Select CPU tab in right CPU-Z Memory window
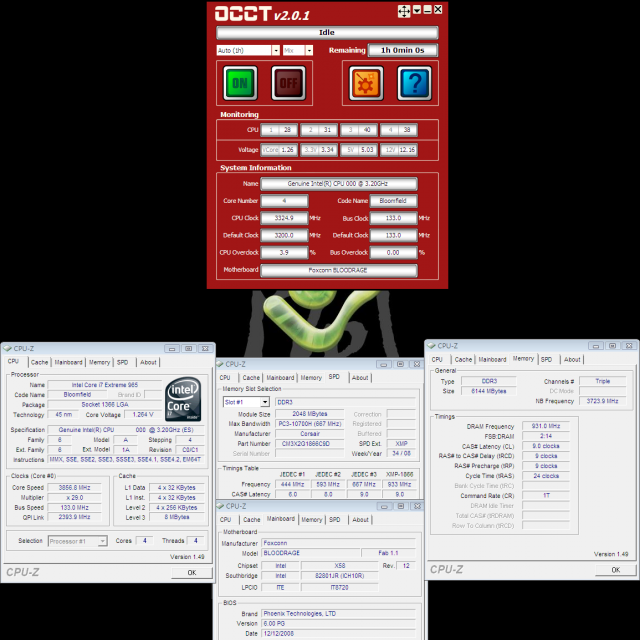Viewport: 640px width, 640px height. click(x=437, y=359)
